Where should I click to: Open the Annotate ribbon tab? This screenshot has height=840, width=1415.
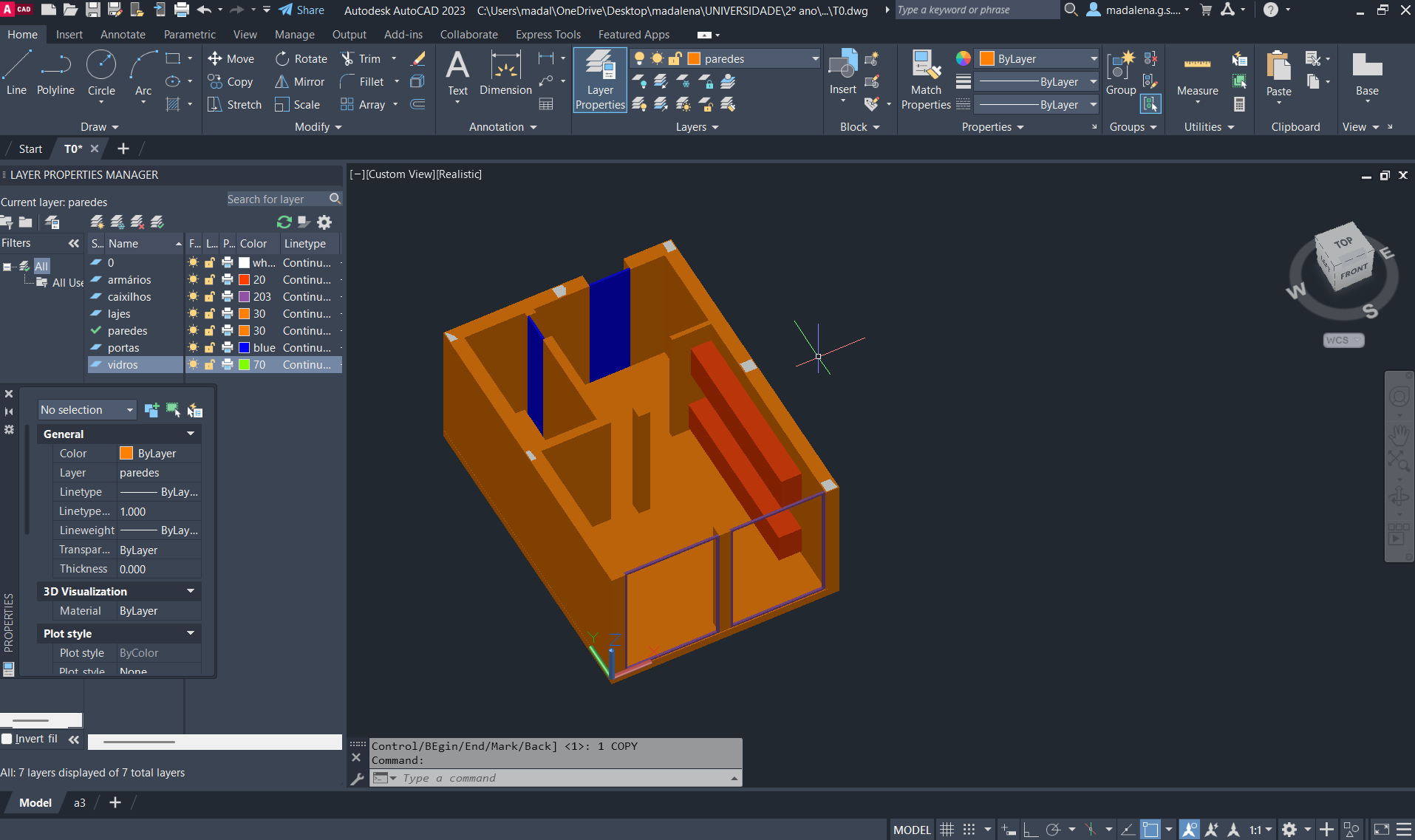[123, 35]
